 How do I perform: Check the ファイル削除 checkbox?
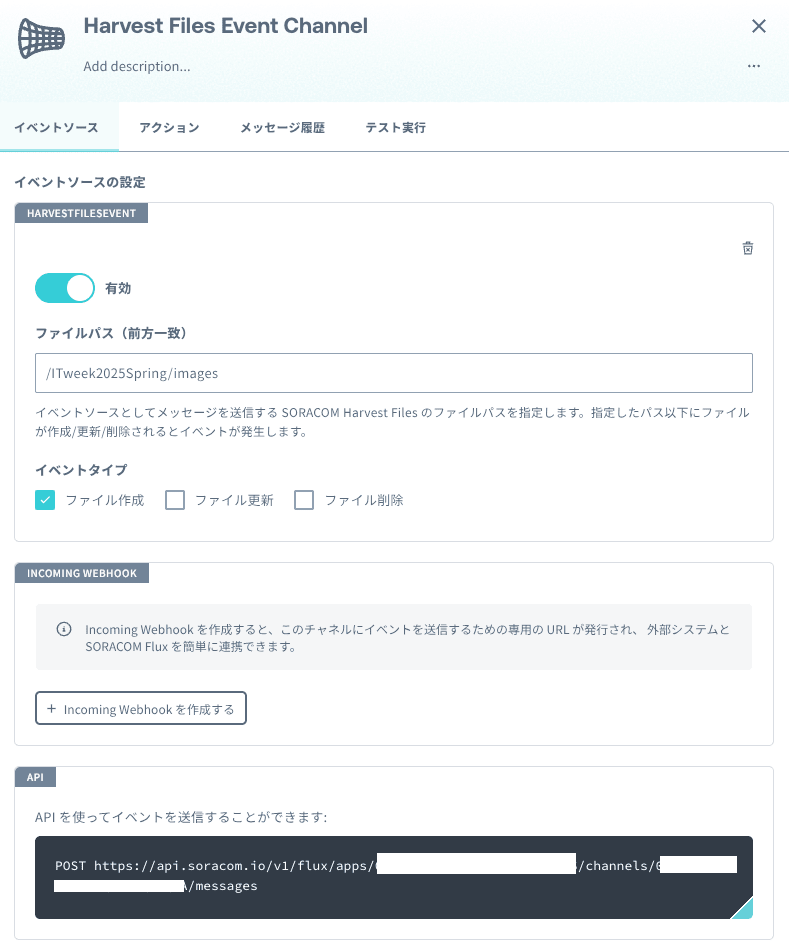304,500
